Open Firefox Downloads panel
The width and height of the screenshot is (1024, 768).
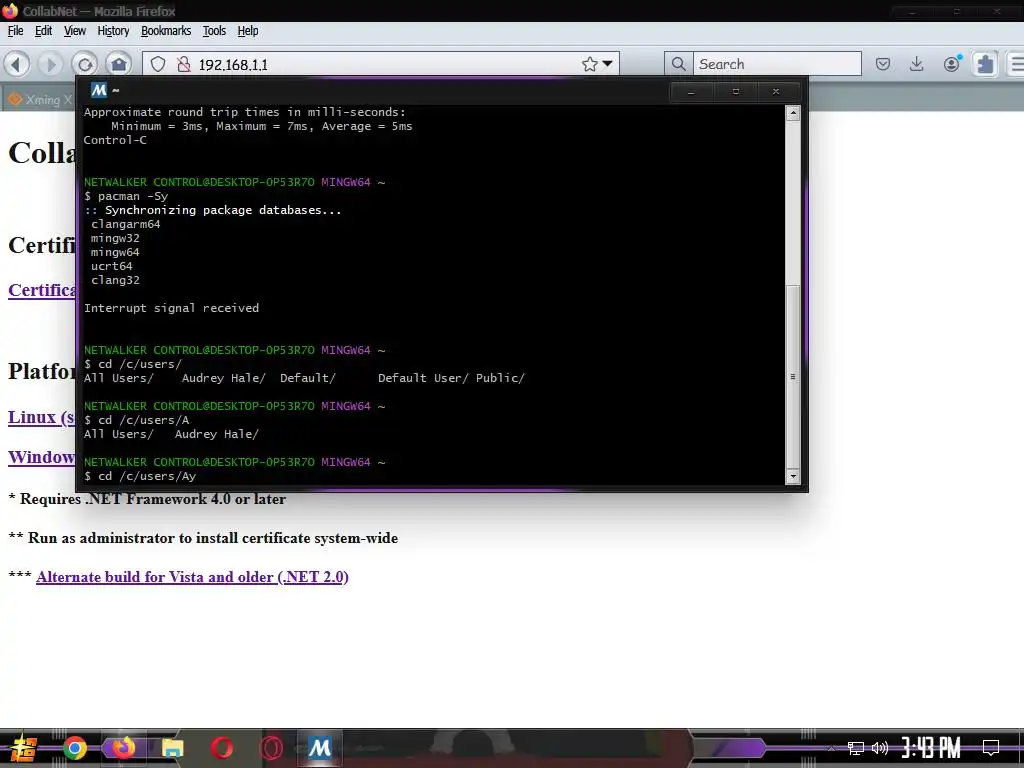[917, 64]
